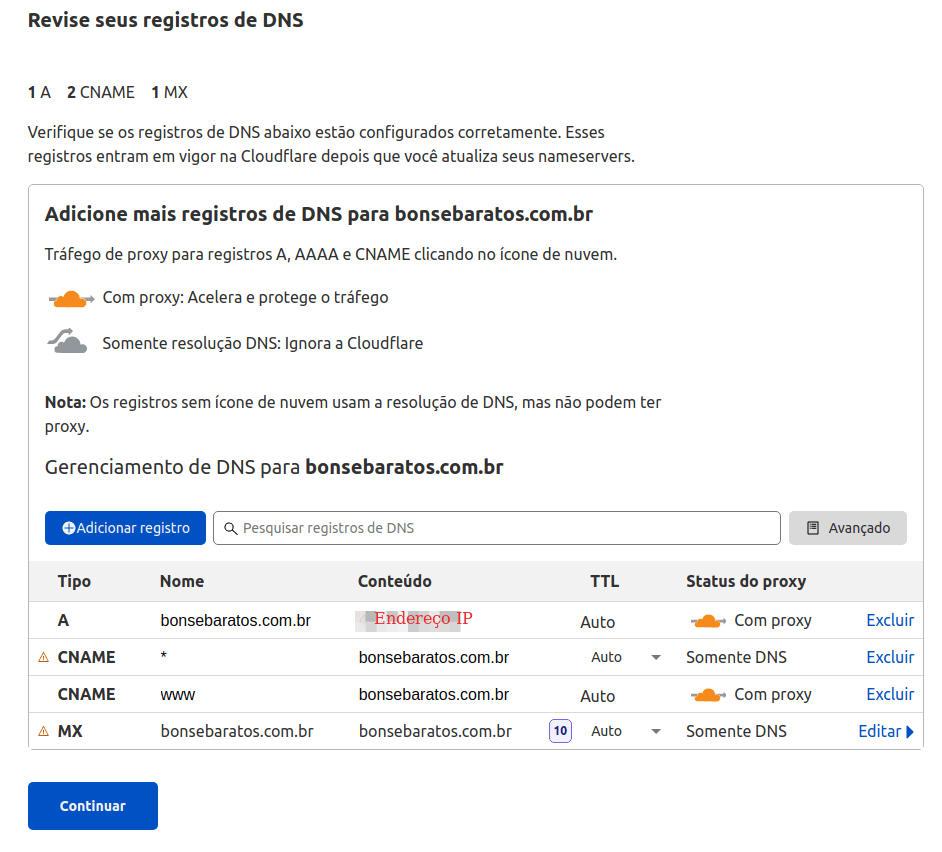942x852 pixels.
Task: Click the plus icon in Adicionar registro
Action: pyautogui.click(x=68, y=528)
